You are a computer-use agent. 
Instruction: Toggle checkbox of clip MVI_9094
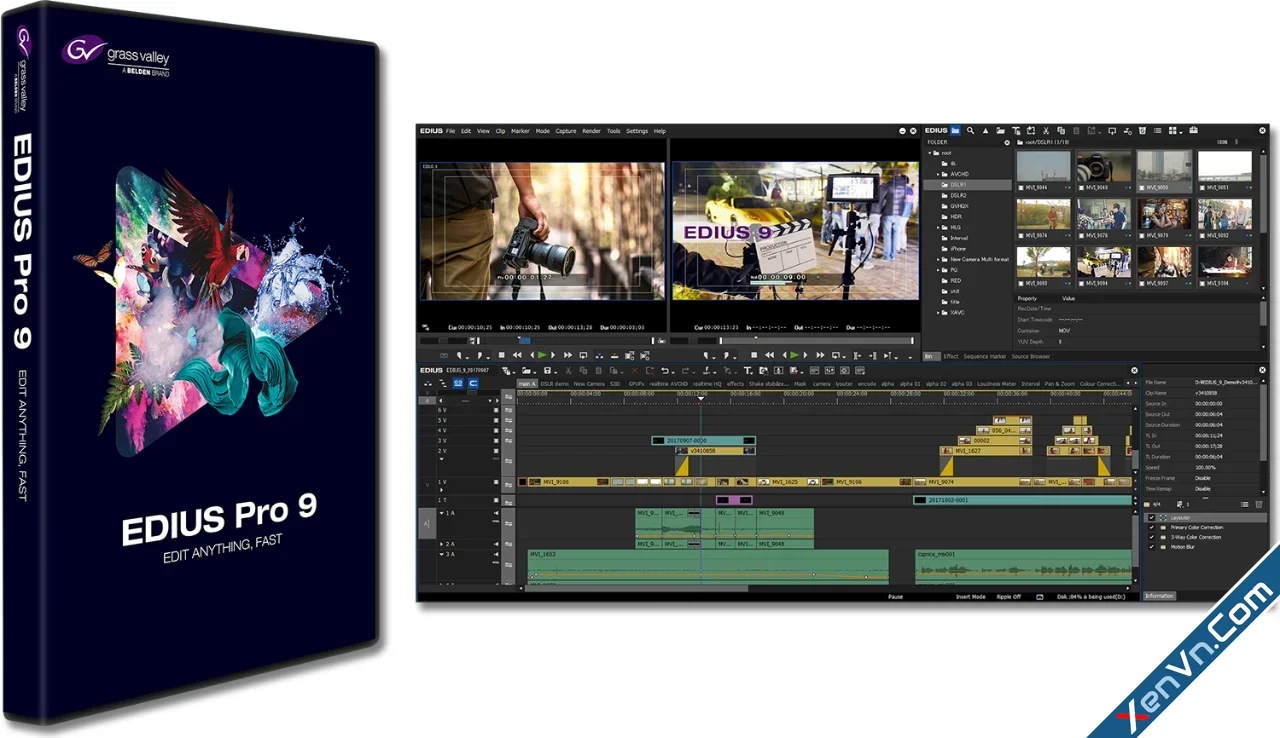point(1081,283)
